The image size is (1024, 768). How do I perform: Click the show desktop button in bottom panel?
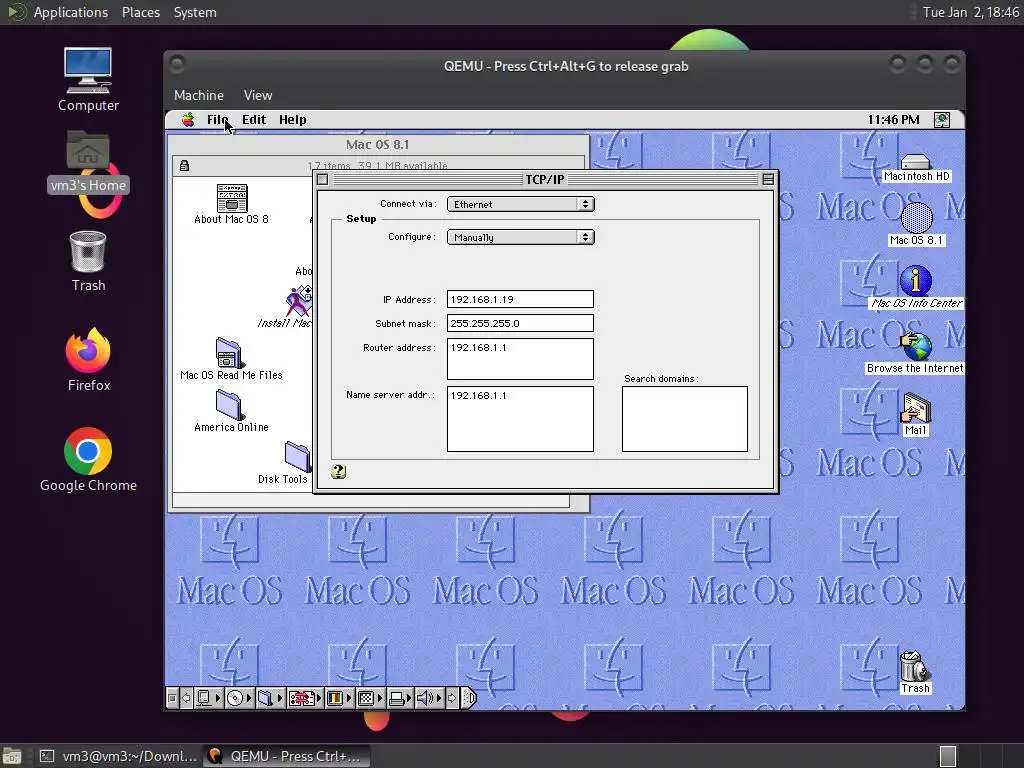12,756
